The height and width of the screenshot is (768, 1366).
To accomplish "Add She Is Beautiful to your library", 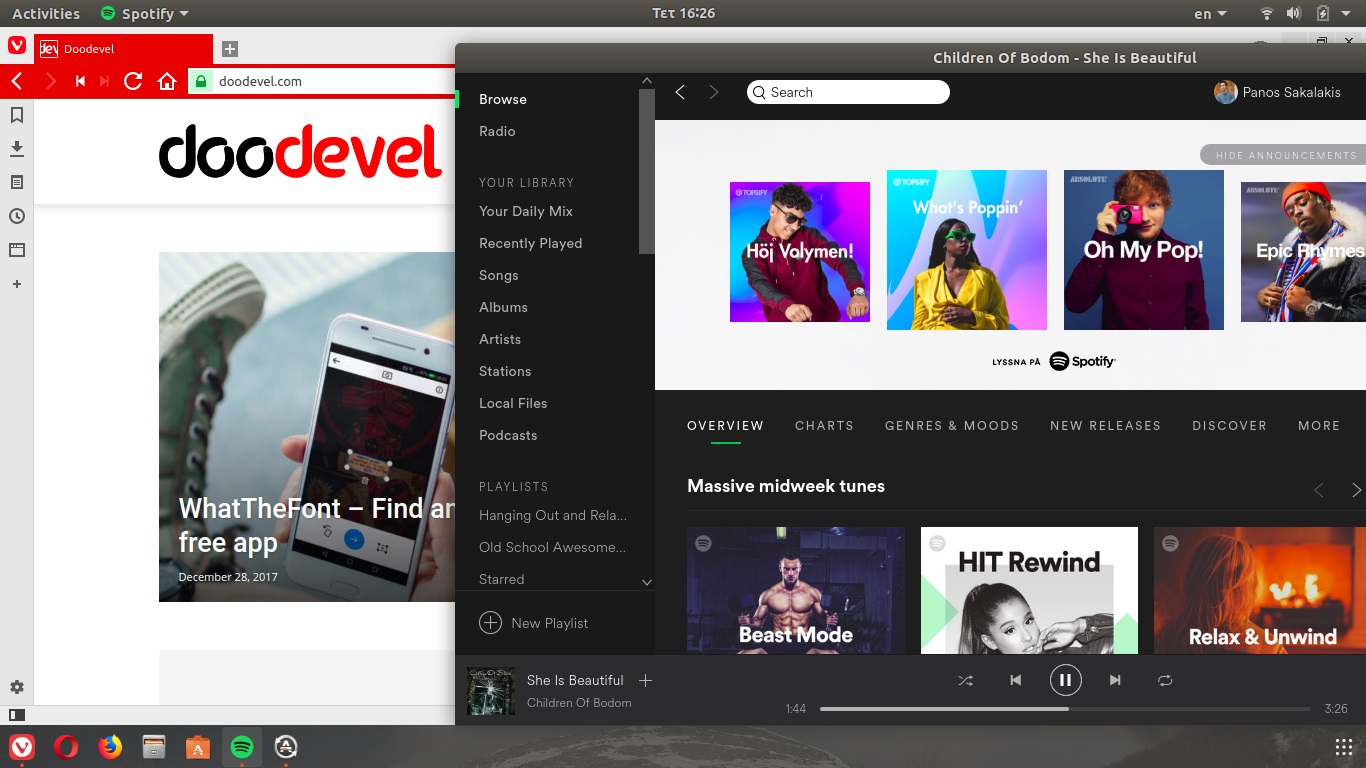I will click(x=646, y=679).
